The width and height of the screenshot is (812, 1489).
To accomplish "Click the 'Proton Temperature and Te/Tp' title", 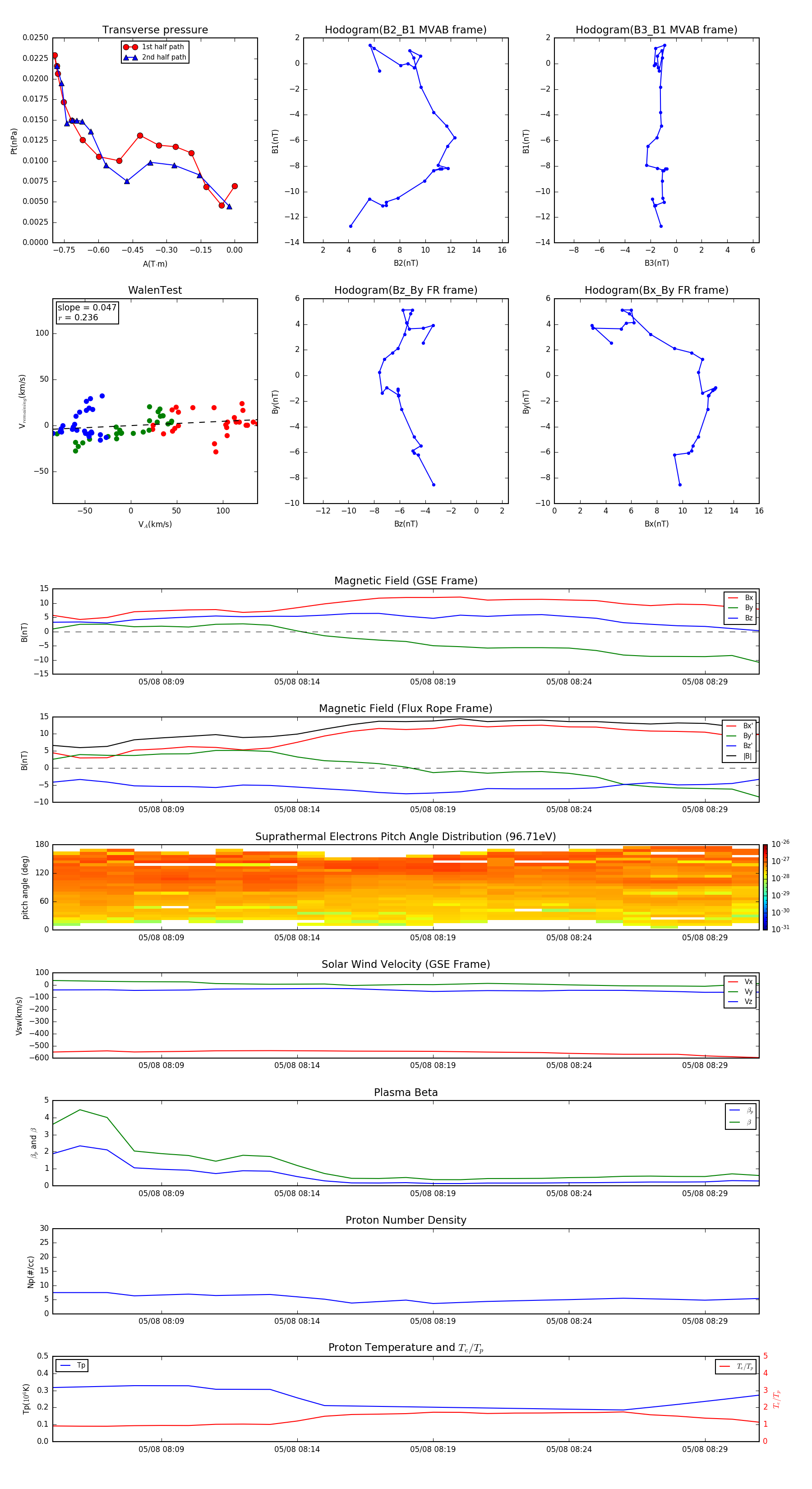I will pos(406,1348).
